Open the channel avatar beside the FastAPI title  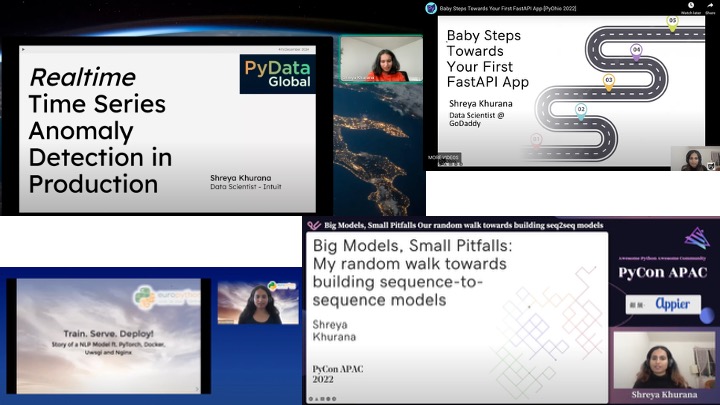(x=432, y=8)
